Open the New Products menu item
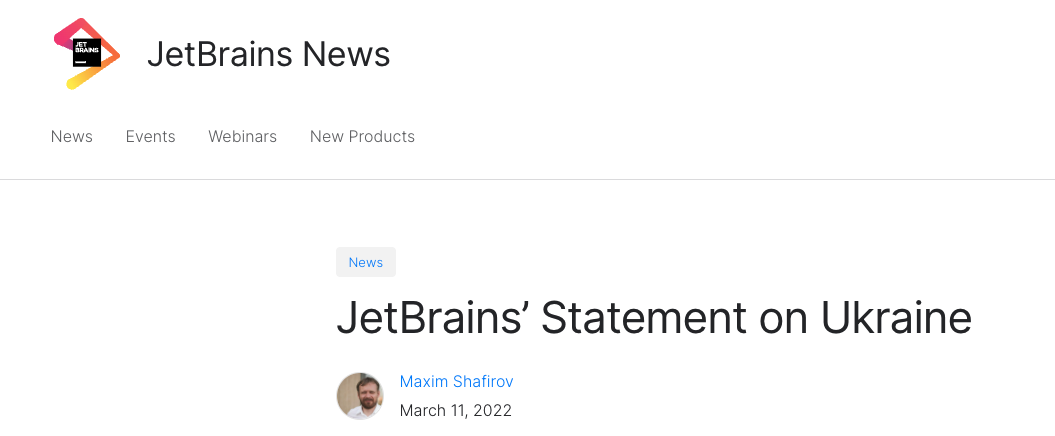This screenshot has width=1055, height=436. 362,137
